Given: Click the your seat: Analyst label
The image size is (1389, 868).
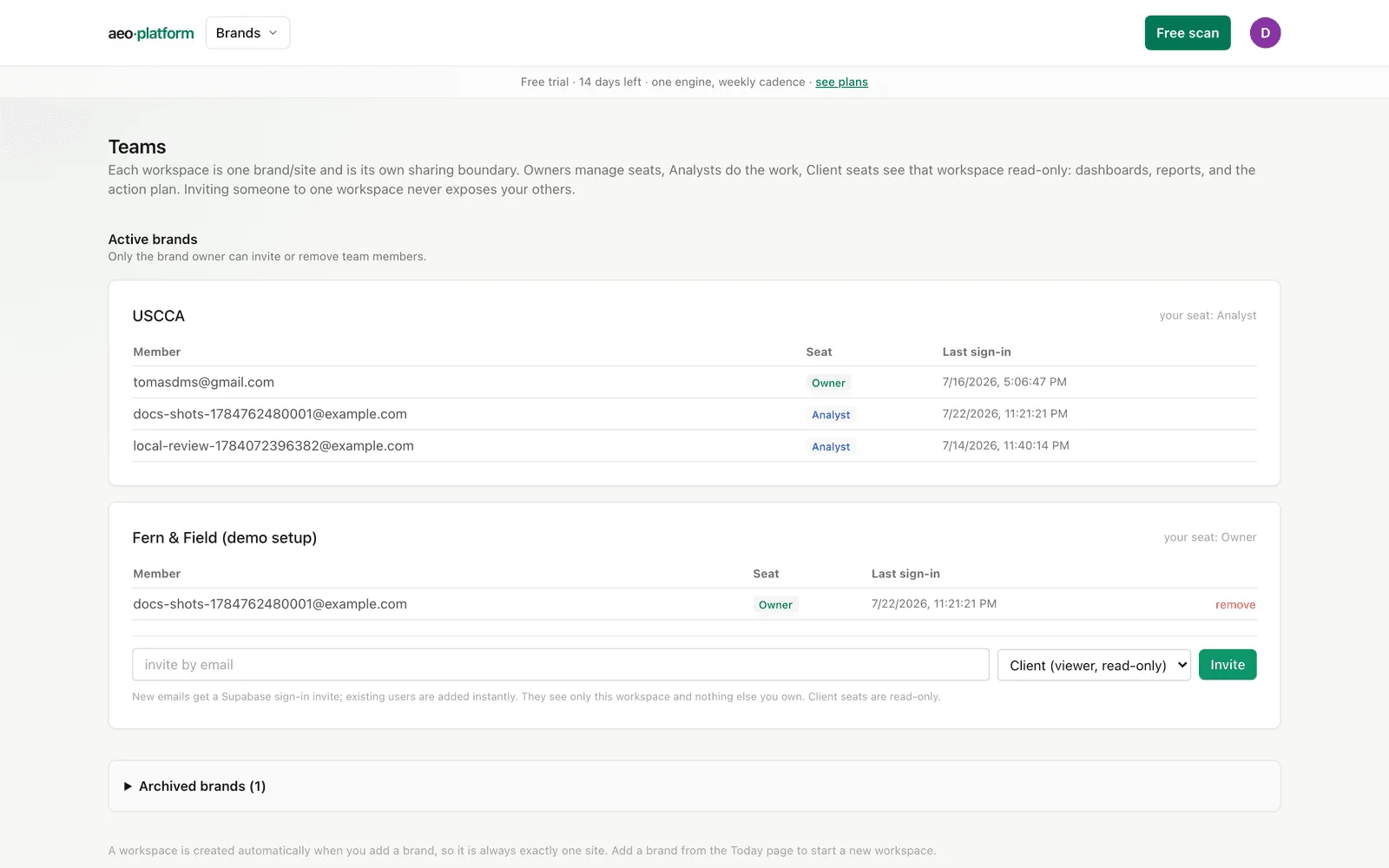Looking at the screenshot, I should tap(1208, 315).
